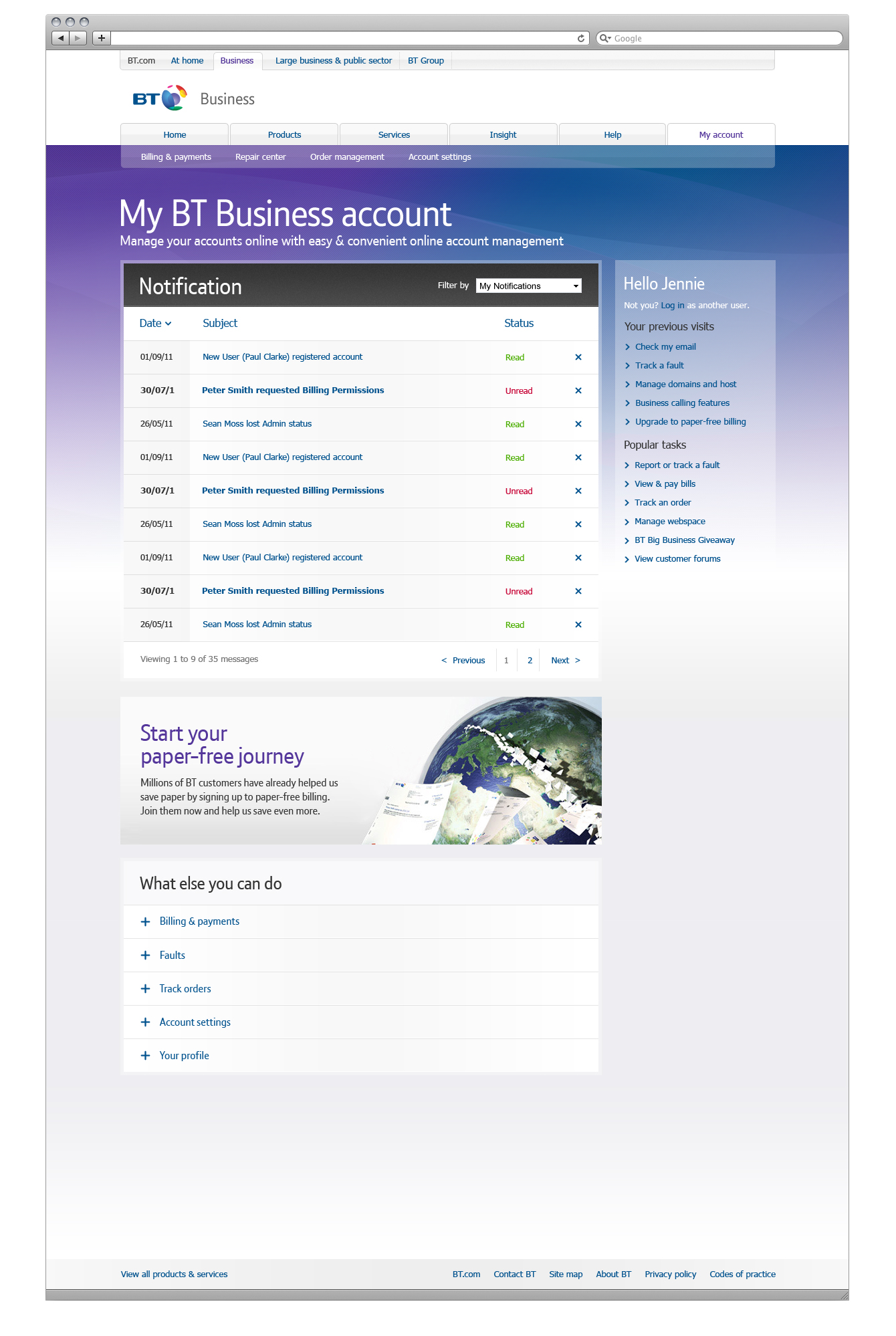
Task: Open the At home tab
Action: click(x=187, y=61)
